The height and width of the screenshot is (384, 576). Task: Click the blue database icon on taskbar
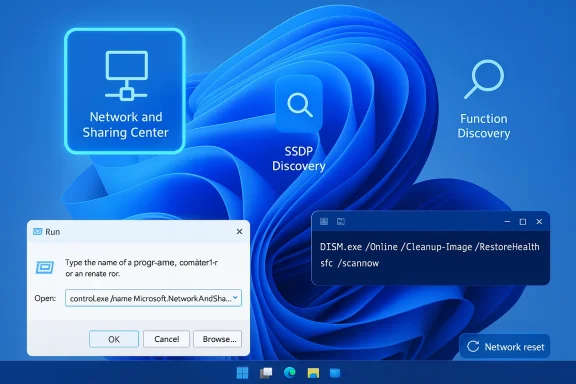[335, 373]
